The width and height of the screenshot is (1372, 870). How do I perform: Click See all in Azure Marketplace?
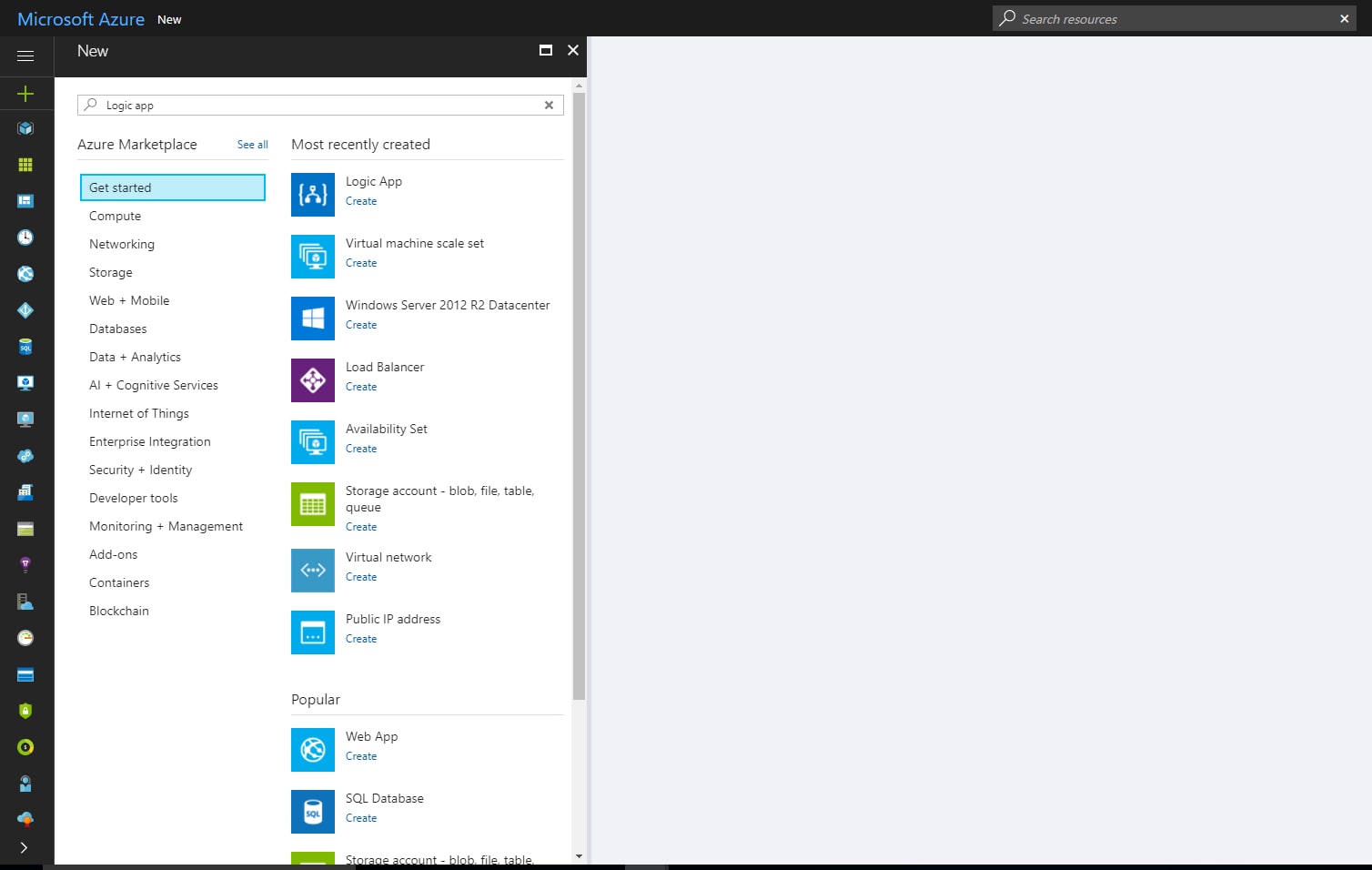pos(253,145)
